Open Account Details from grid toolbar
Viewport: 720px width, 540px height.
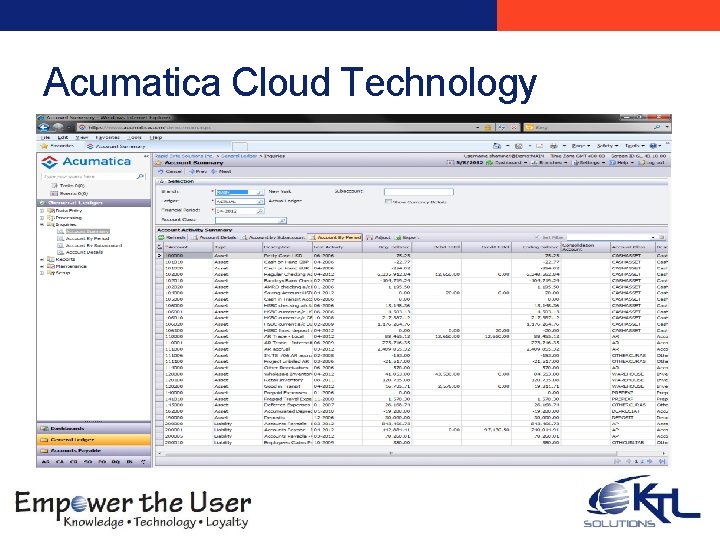coord(214,237)
